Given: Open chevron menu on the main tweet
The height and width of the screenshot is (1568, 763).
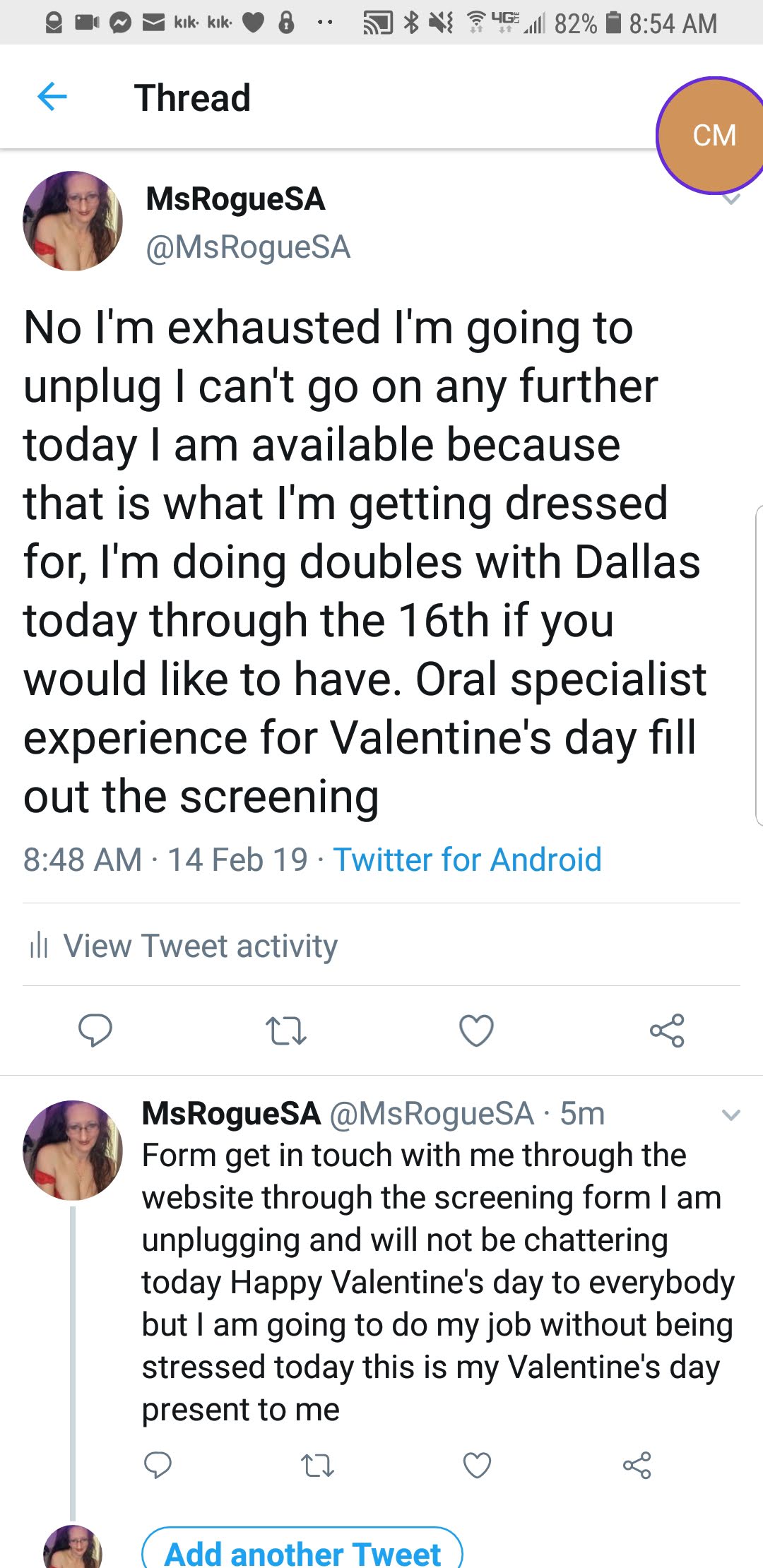Looking at the screenshot, I should 732,200.
